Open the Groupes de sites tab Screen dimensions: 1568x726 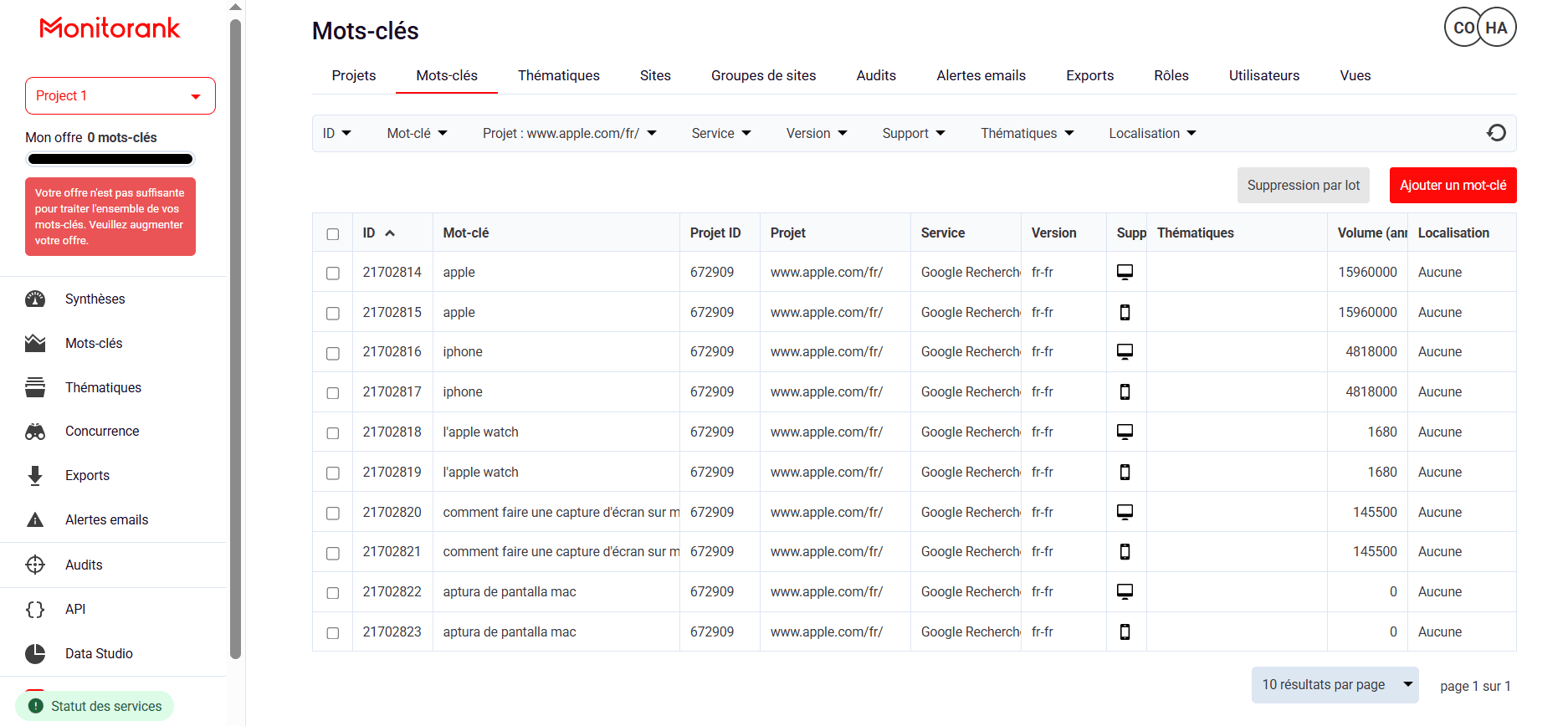pyautogui.click(x=764, y=75)
